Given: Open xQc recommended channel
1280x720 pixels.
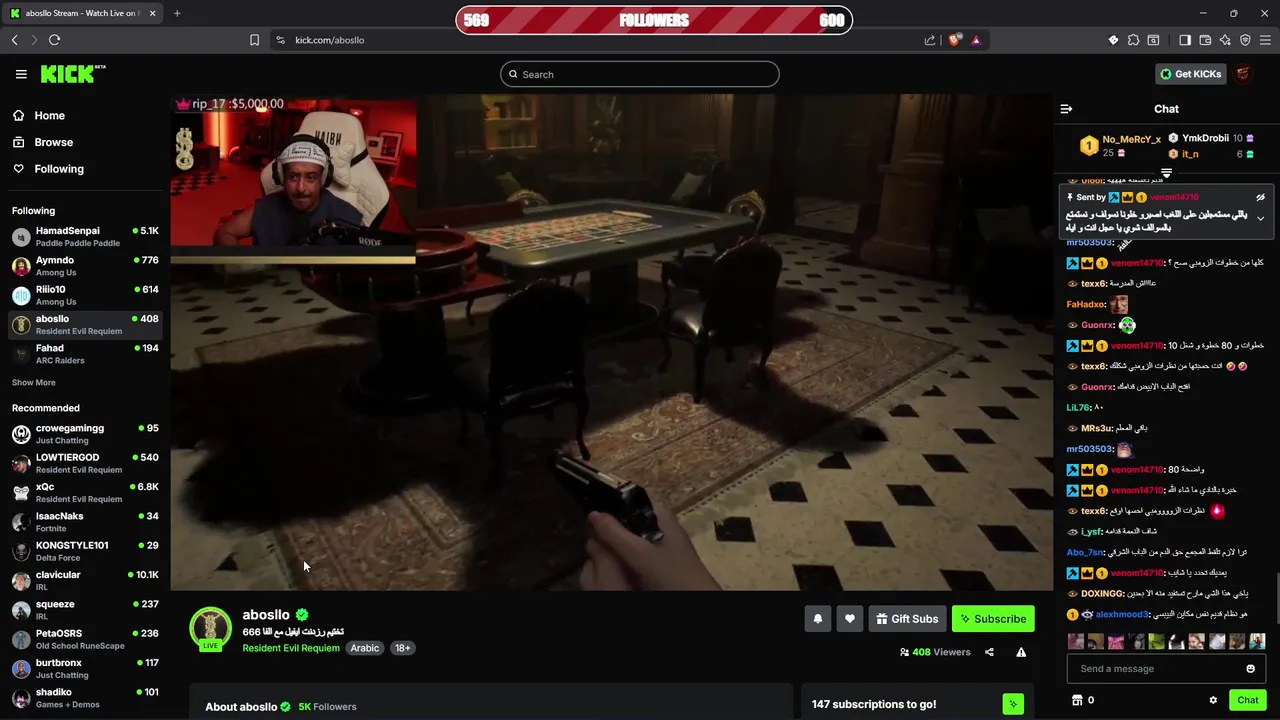Looking at the screenshot, I should pyautogui.click(x=85, y=492).
